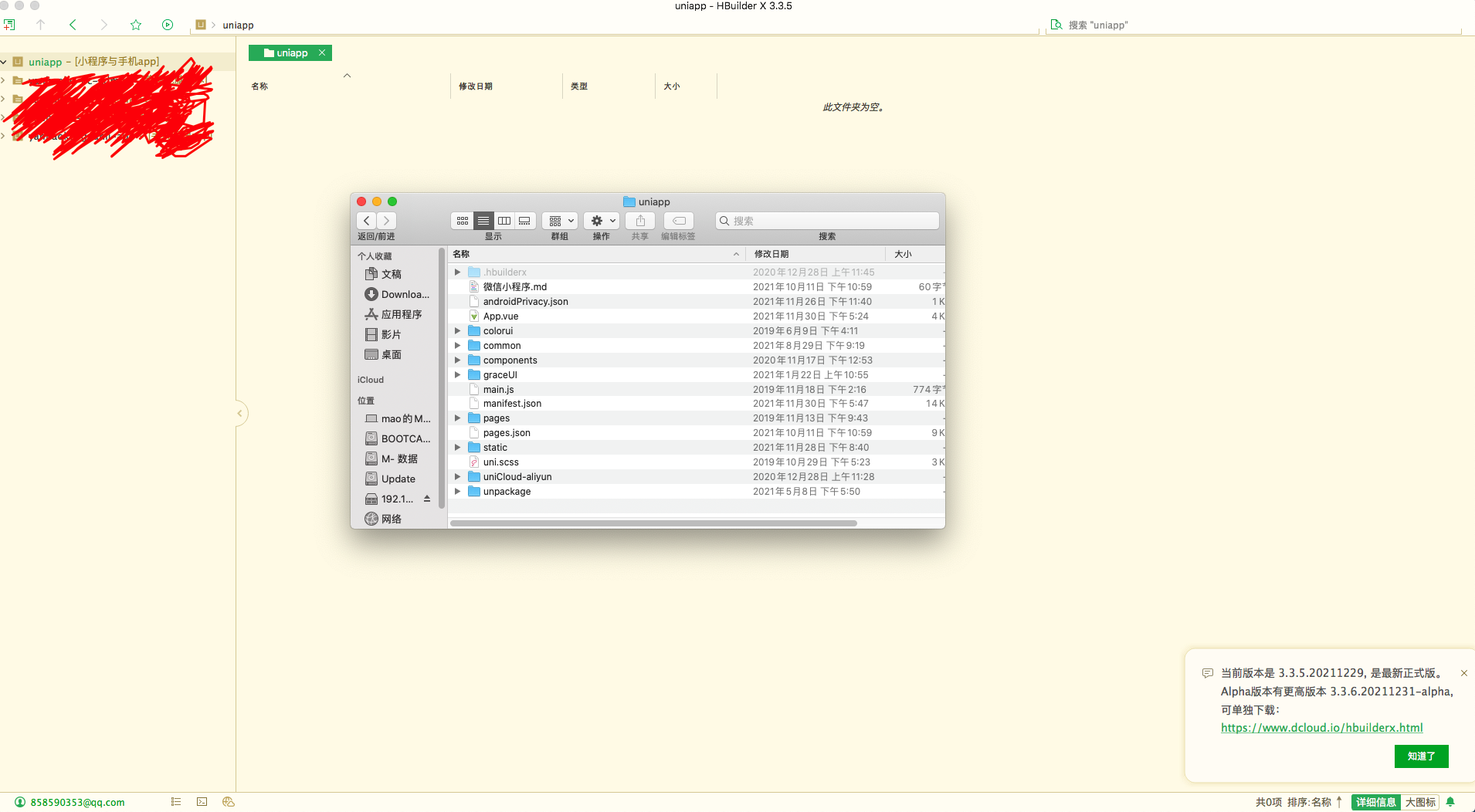The height and width of the screenshot is (812, 1475).
Task: Open the terminal icon in status bar
Action: 202,802
